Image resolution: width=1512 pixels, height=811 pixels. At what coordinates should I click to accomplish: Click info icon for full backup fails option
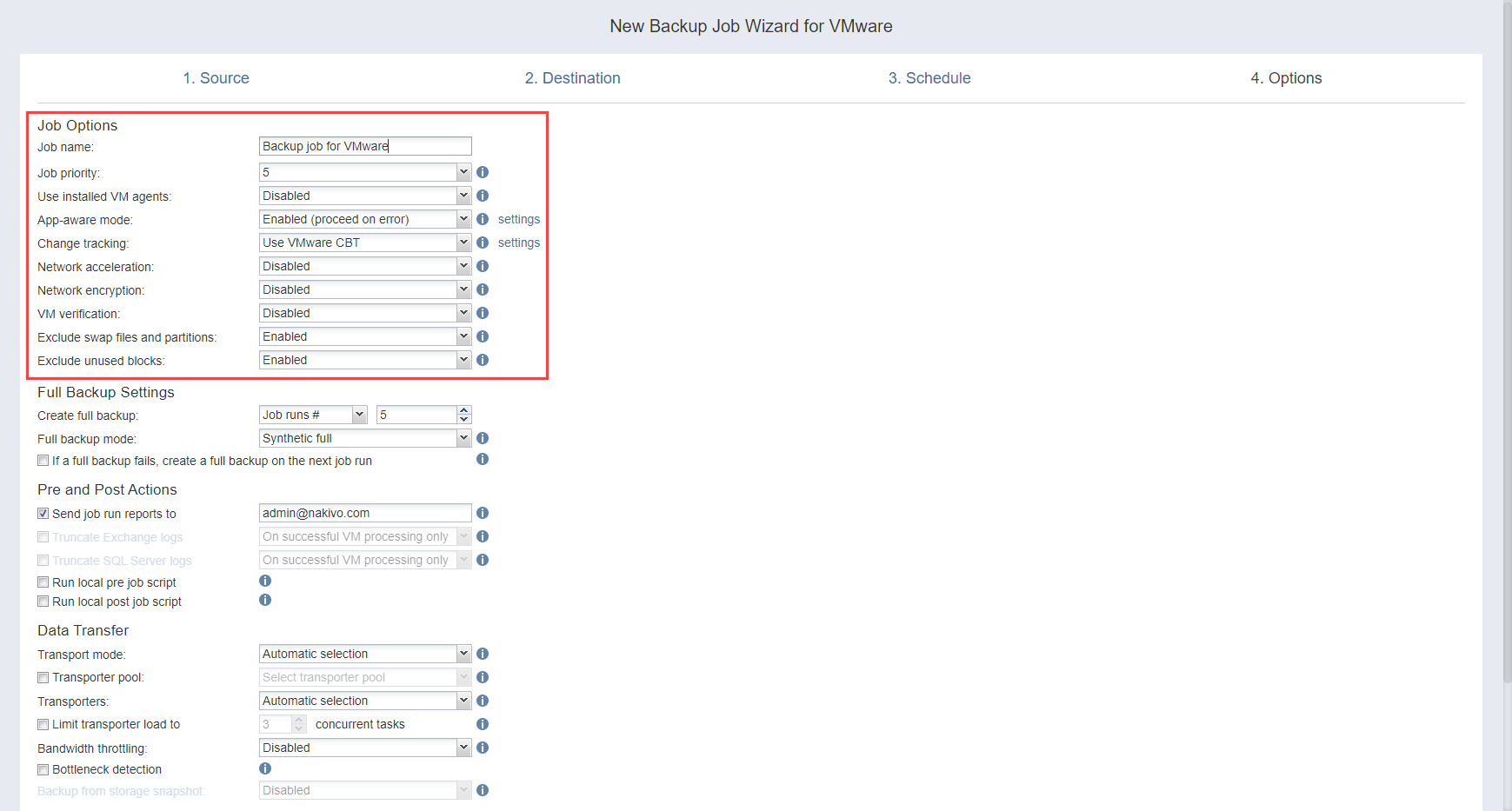click(x=483, y=459)
